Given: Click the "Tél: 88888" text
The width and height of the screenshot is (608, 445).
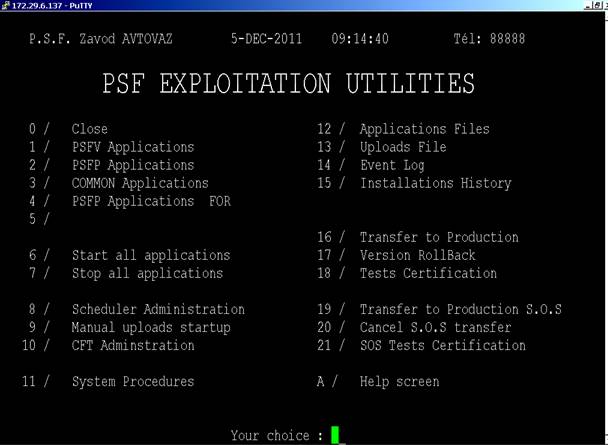Looking at the screenshot, I should point(489,39).
